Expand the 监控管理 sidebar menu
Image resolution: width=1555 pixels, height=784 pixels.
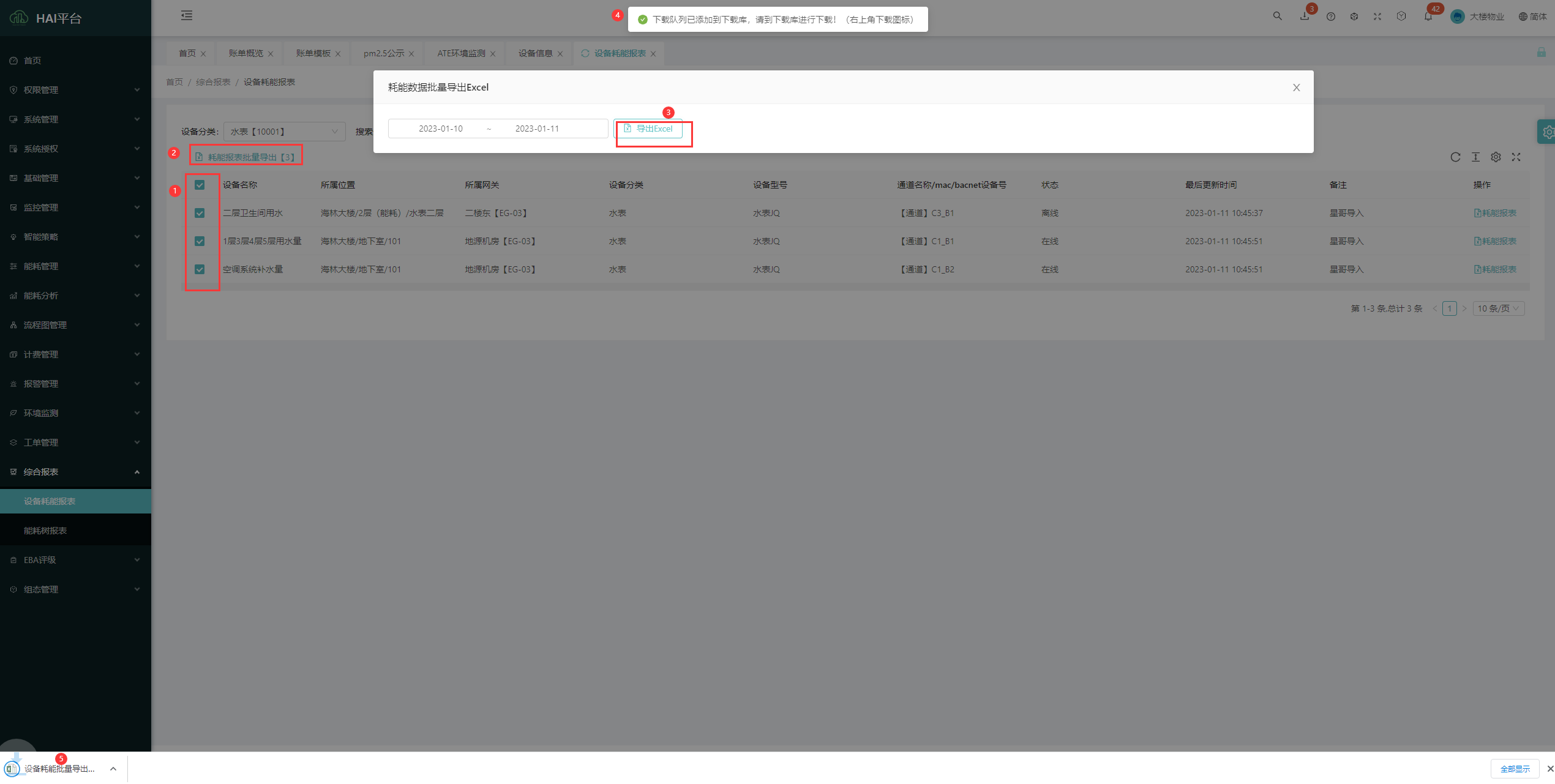(x=75, y=207)
